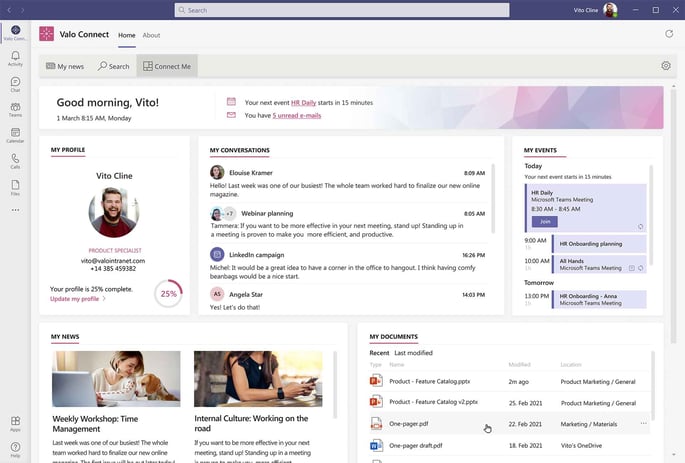Click recurring icon on HR Daily event

[x=640, y=227]
